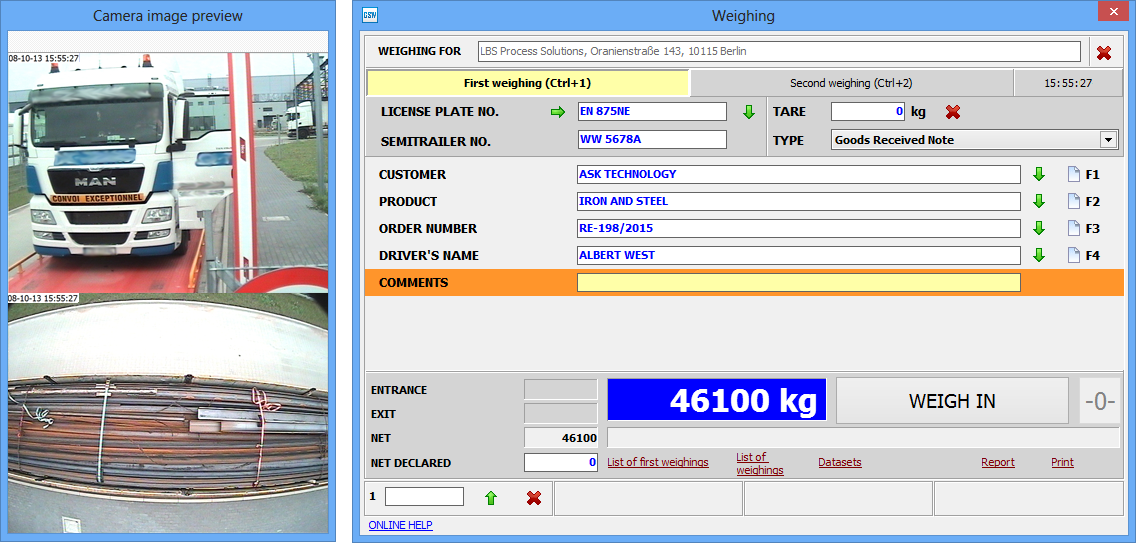Open the Type dropdown Goods Received Note
Viewport: 1136px width, 543px height.
(x=974, y=140)
